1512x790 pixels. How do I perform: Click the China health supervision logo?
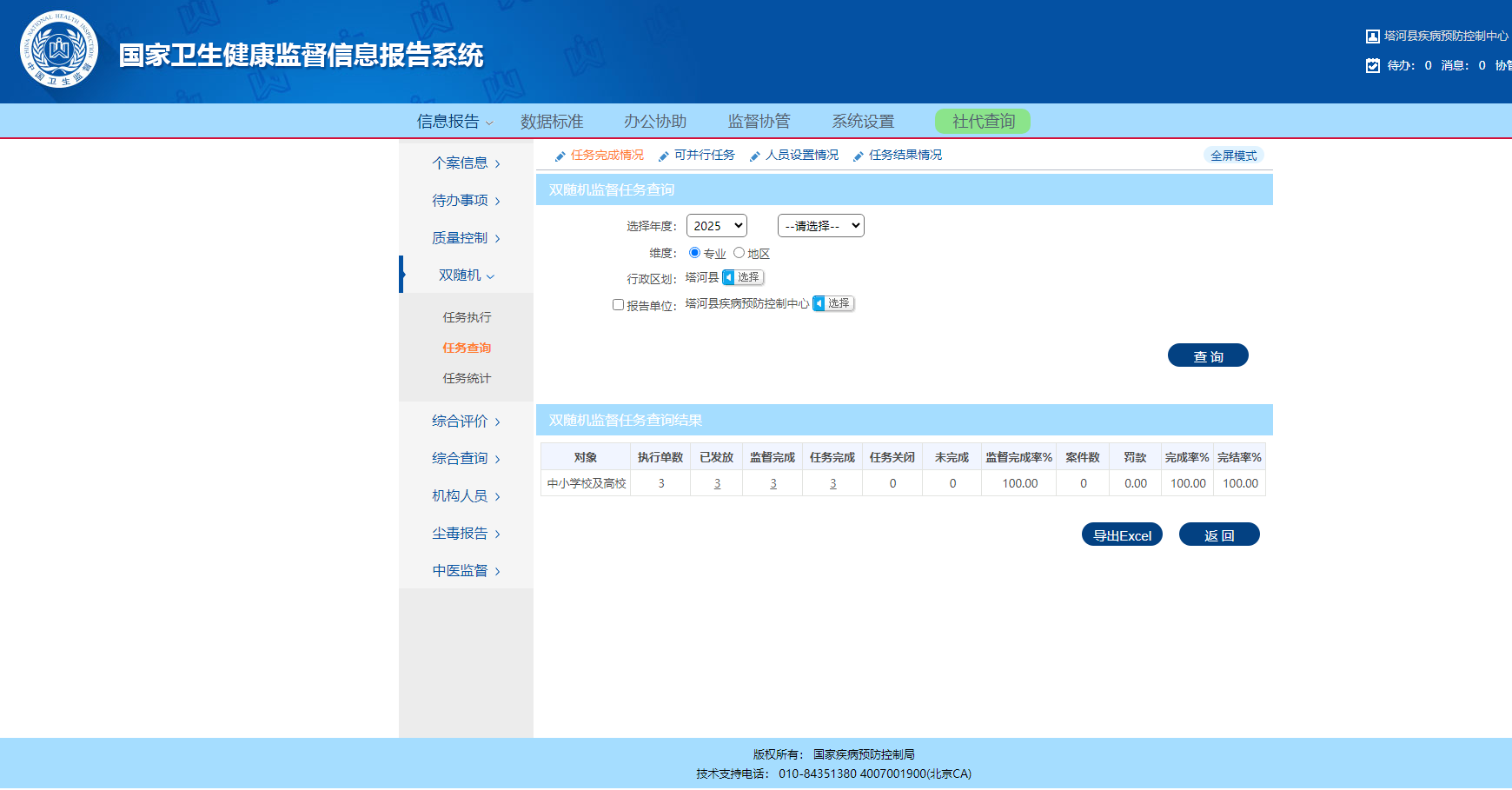click(x=59, y=50)
